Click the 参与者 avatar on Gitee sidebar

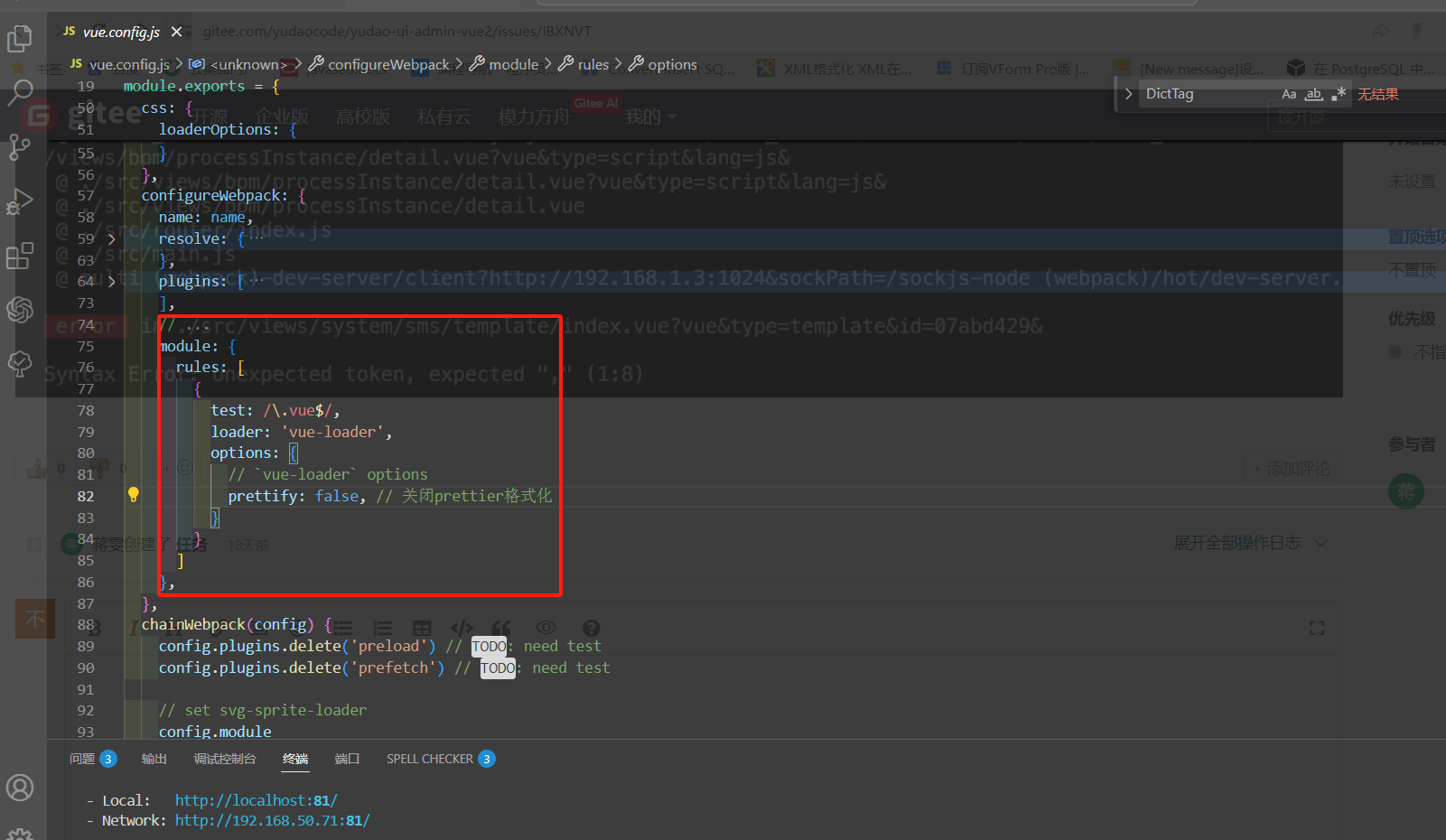pyautogui.click(x=1405, y=491)
